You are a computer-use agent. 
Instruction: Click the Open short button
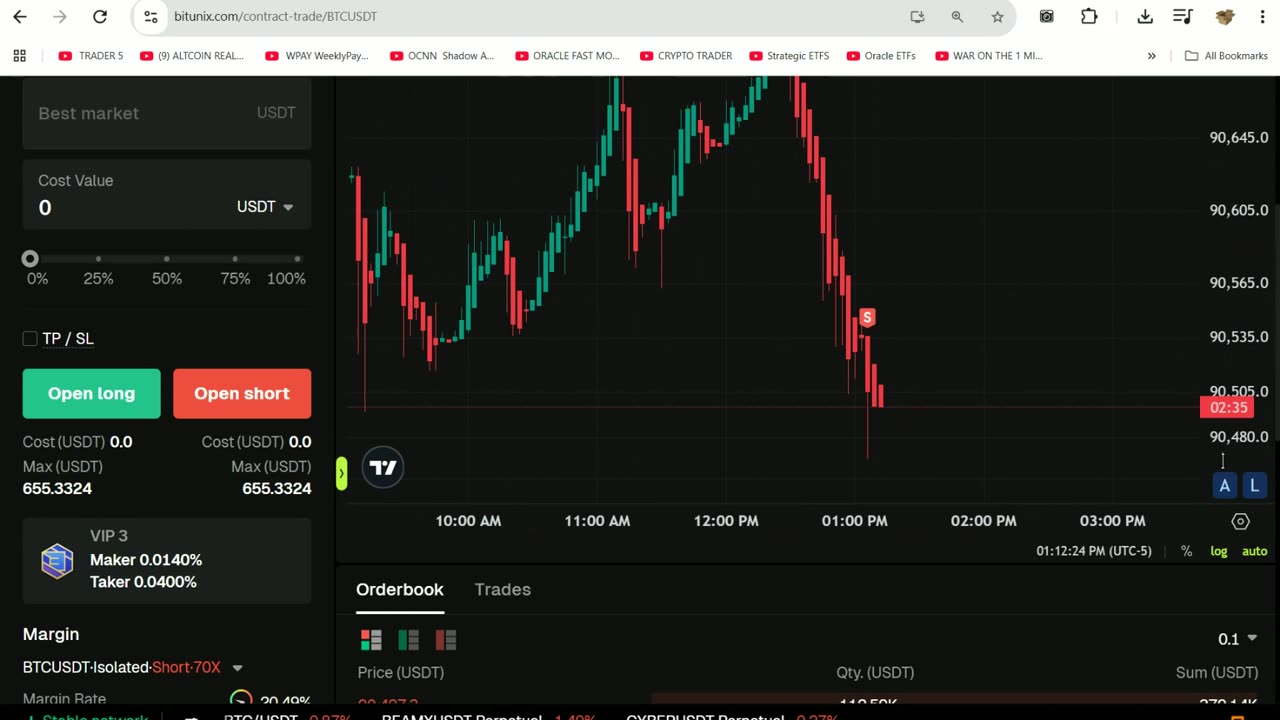coord(242,393)
